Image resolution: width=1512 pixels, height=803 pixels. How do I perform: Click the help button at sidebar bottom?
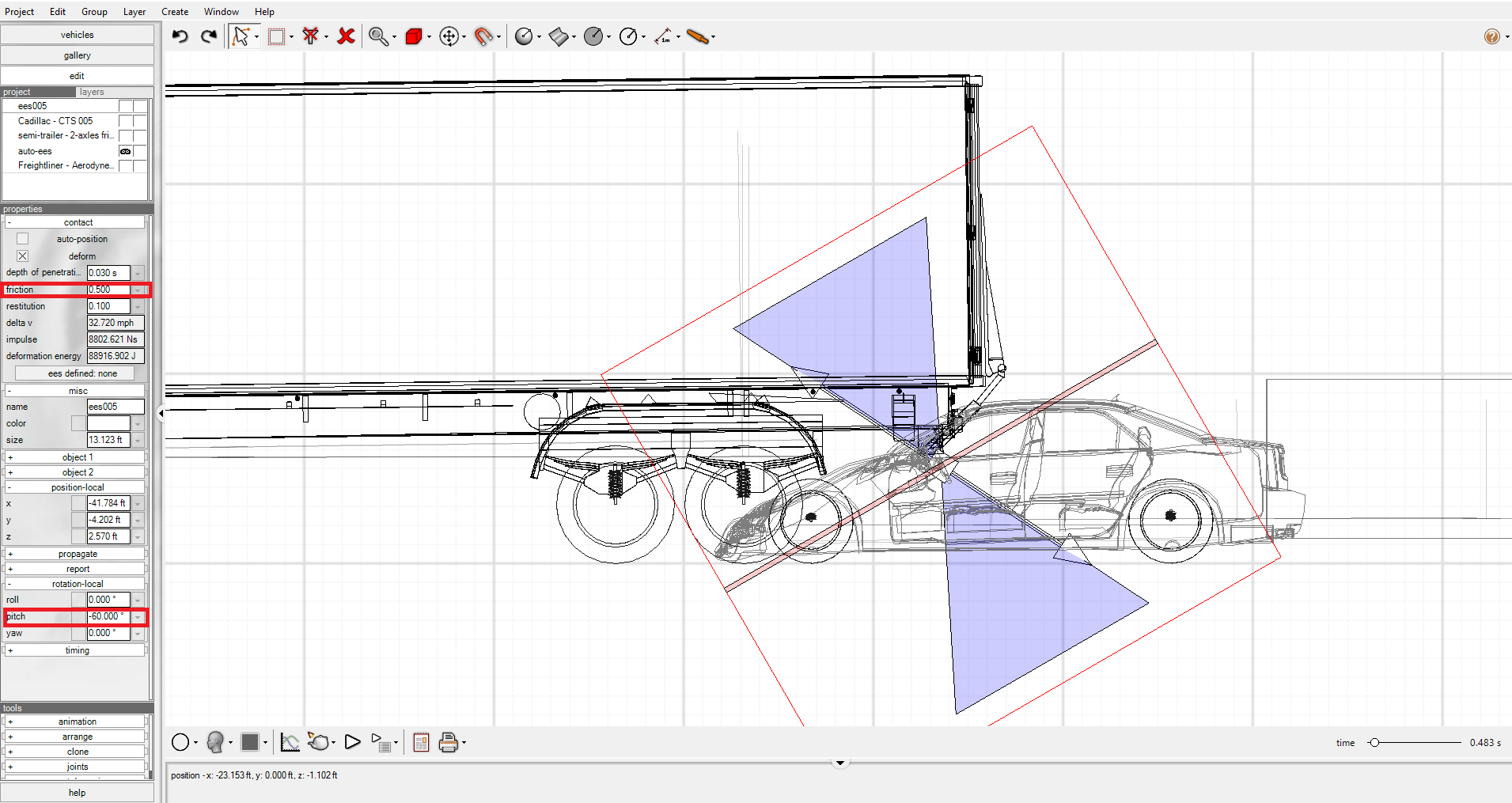point(77,793)
